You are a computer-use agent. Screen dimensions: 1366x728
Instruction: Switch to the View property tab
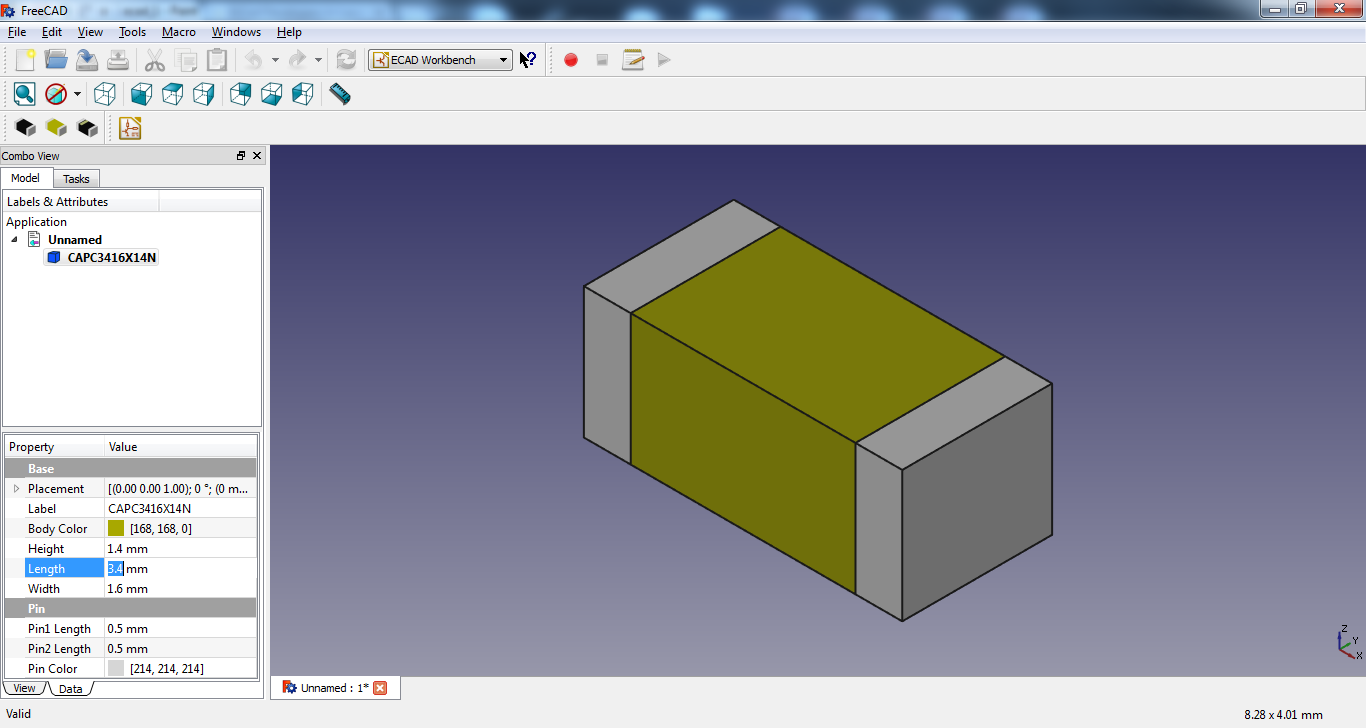click(x=24, y=688)
